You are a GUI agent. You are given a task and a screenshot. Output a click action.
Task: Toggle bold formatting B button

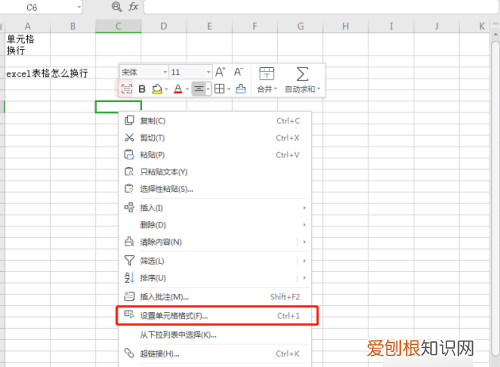pos(142,89)
